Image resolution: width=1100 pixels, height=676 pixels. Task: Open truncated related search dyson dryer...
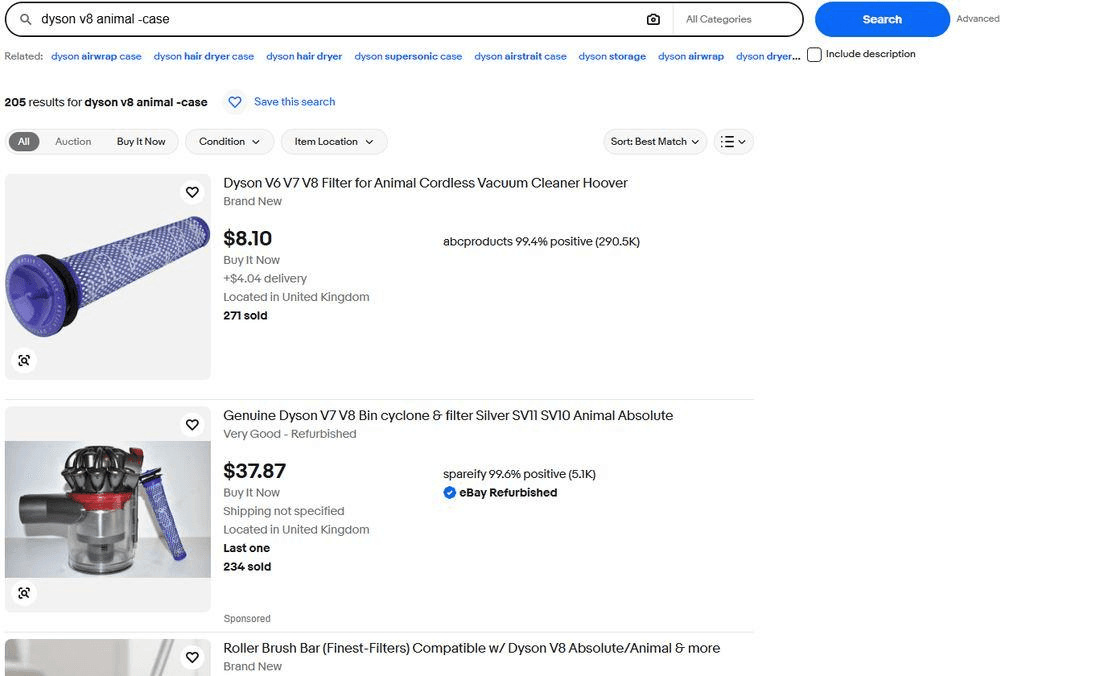[768, 56]
